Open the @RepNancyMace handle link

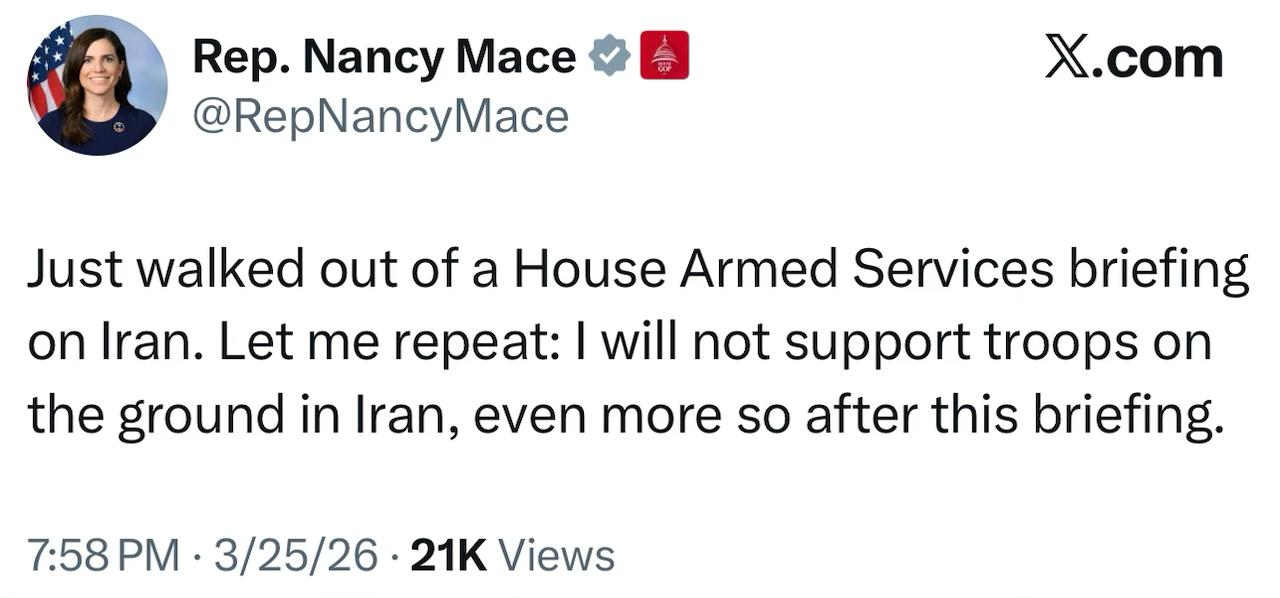pos(380,117)
